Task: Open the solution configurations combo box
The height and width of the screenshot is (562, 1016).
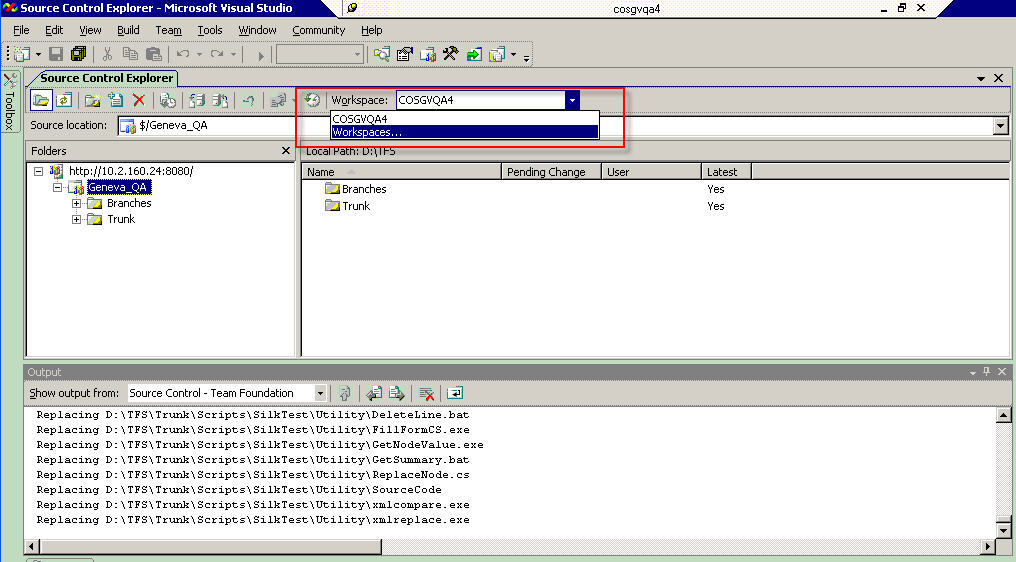Action: (x=319, y=54)
